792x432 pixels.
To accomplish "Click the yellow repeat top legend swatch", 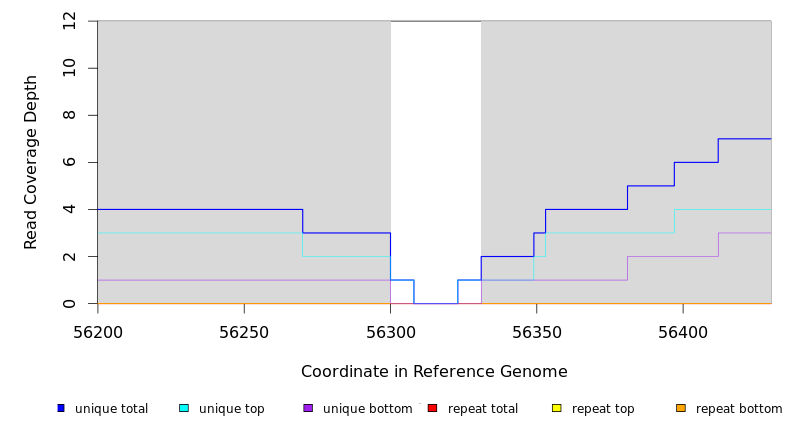I will [x=557, y=408].
